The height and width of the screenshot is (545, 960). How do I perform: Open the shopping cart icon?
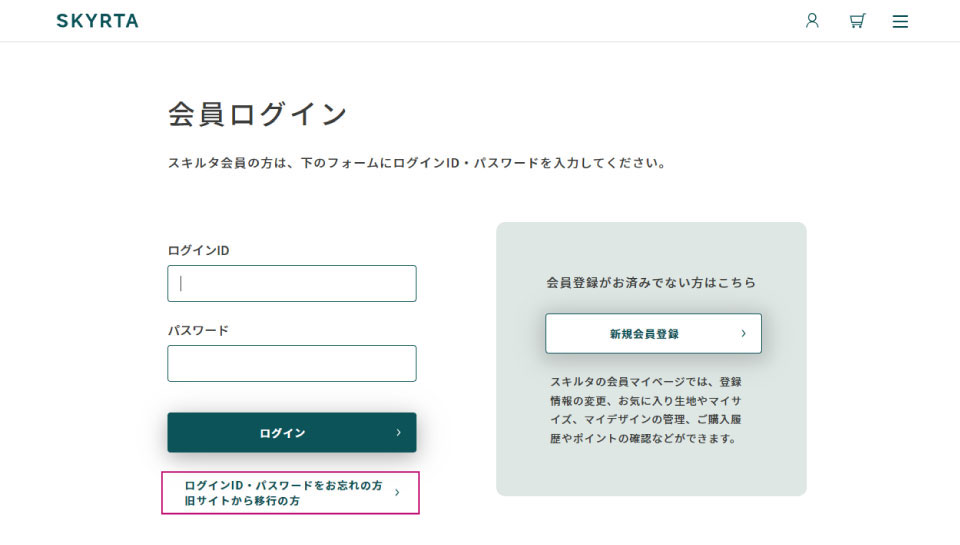(x=857, y=21)
